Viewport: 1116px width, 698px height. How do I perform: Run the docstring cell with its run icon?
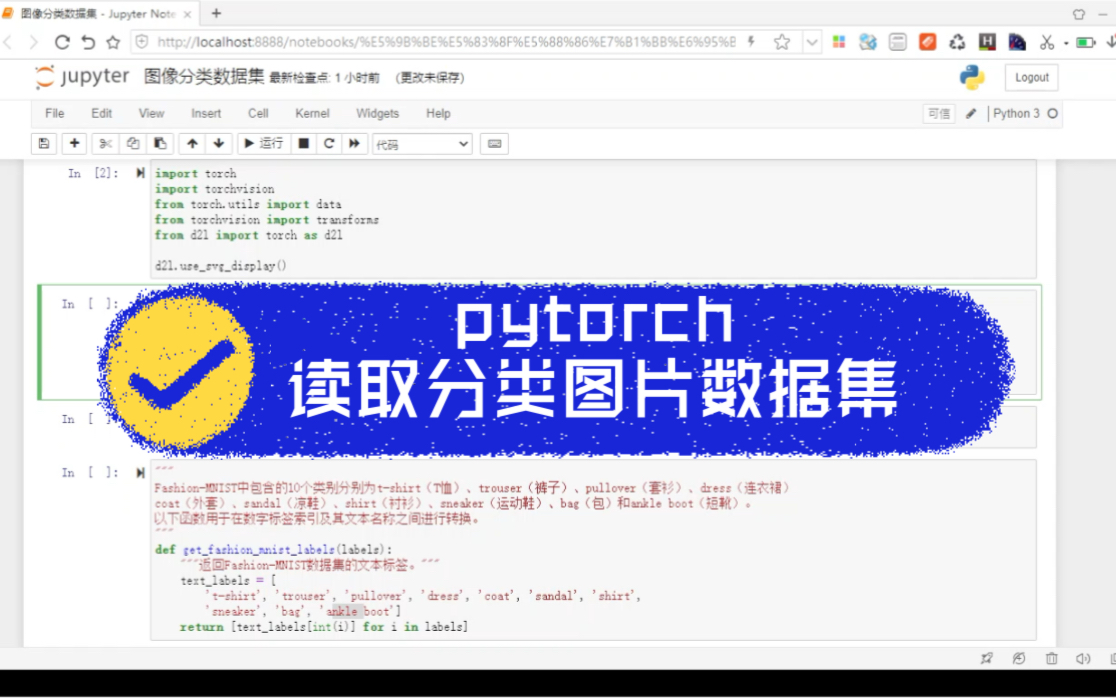(x=140, y=472)
